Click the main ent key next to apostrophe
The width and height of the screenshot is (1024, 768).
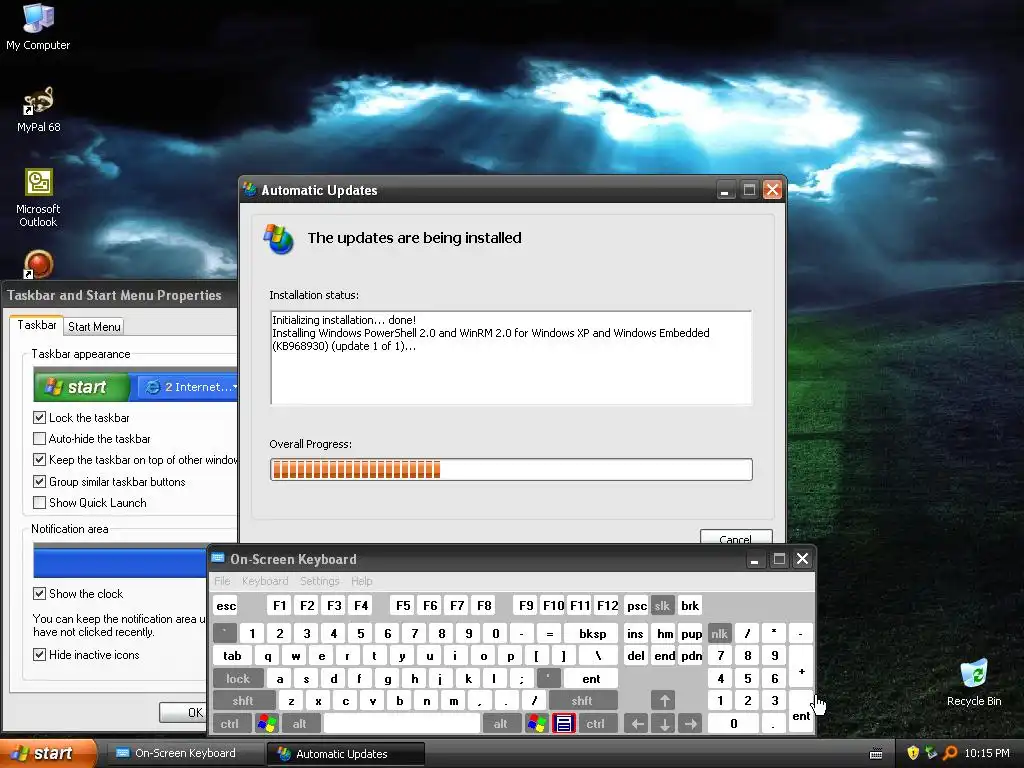591,679
